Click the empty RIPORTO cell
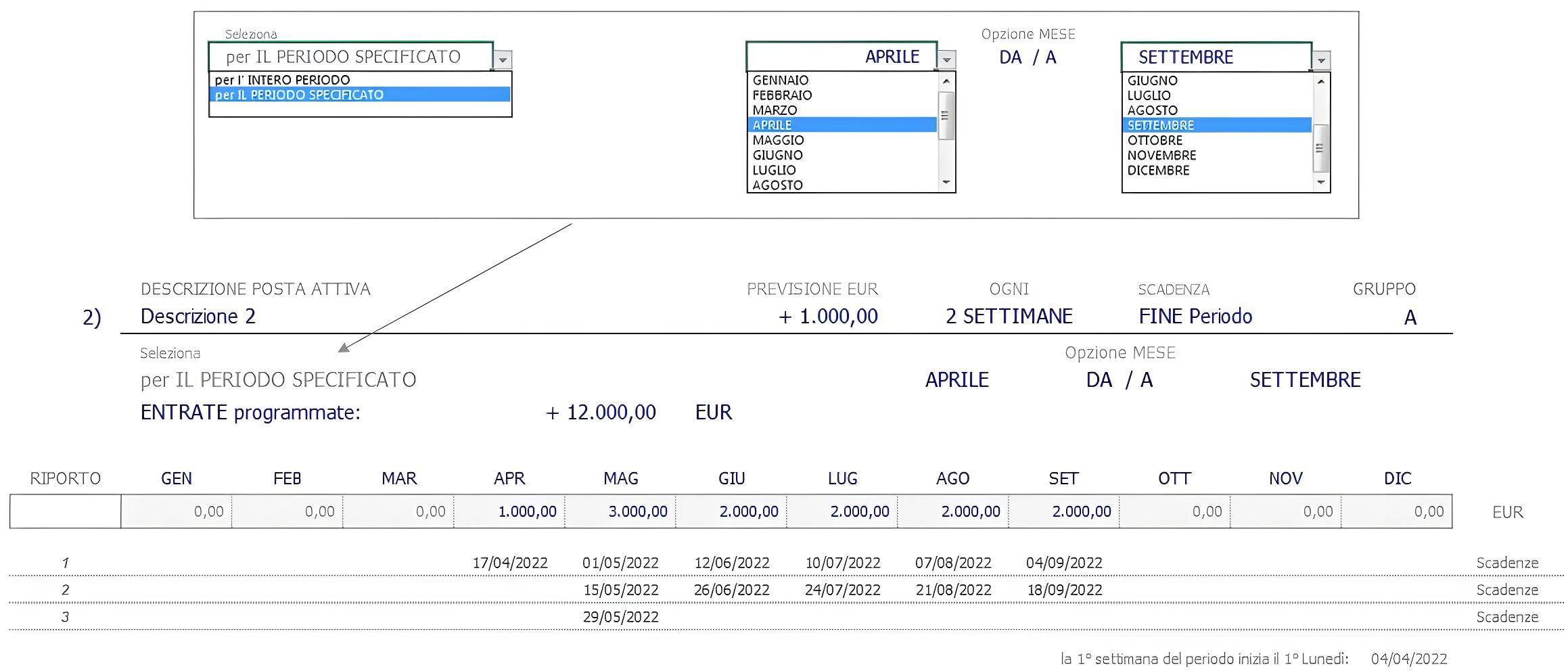This screenshot has width=1568, height=671. pos(66,511)
